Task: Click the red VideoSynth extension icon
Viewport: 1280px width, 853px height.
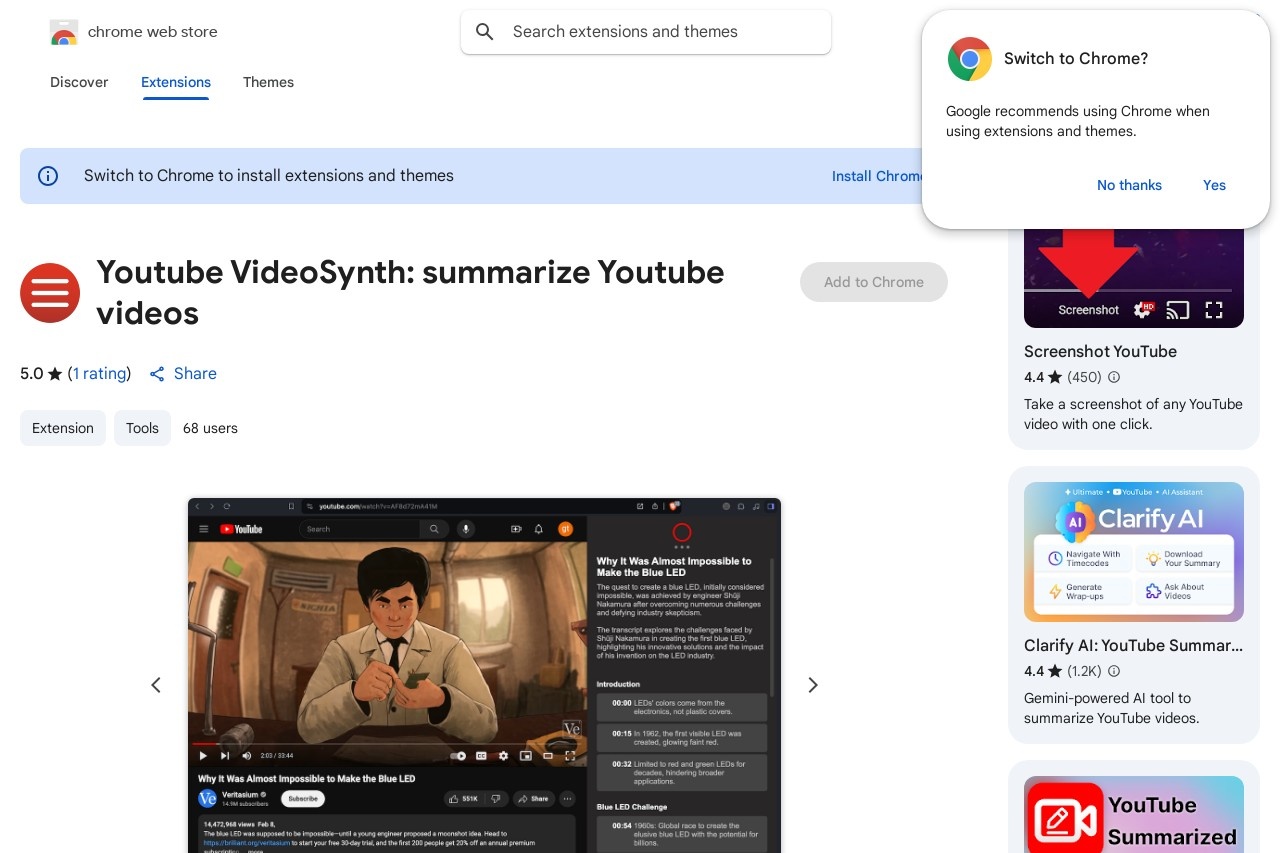Action: pos(50,293)
